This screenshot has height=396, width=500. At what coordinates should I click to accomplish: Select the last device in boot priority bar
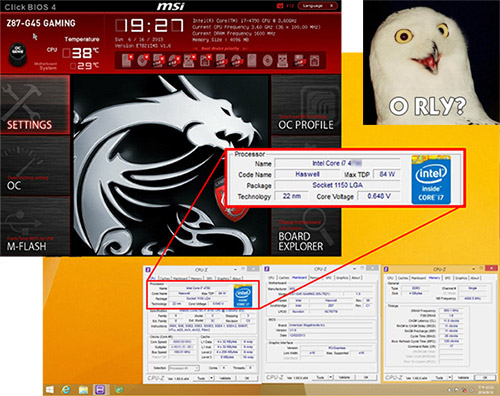pos(314,61)
